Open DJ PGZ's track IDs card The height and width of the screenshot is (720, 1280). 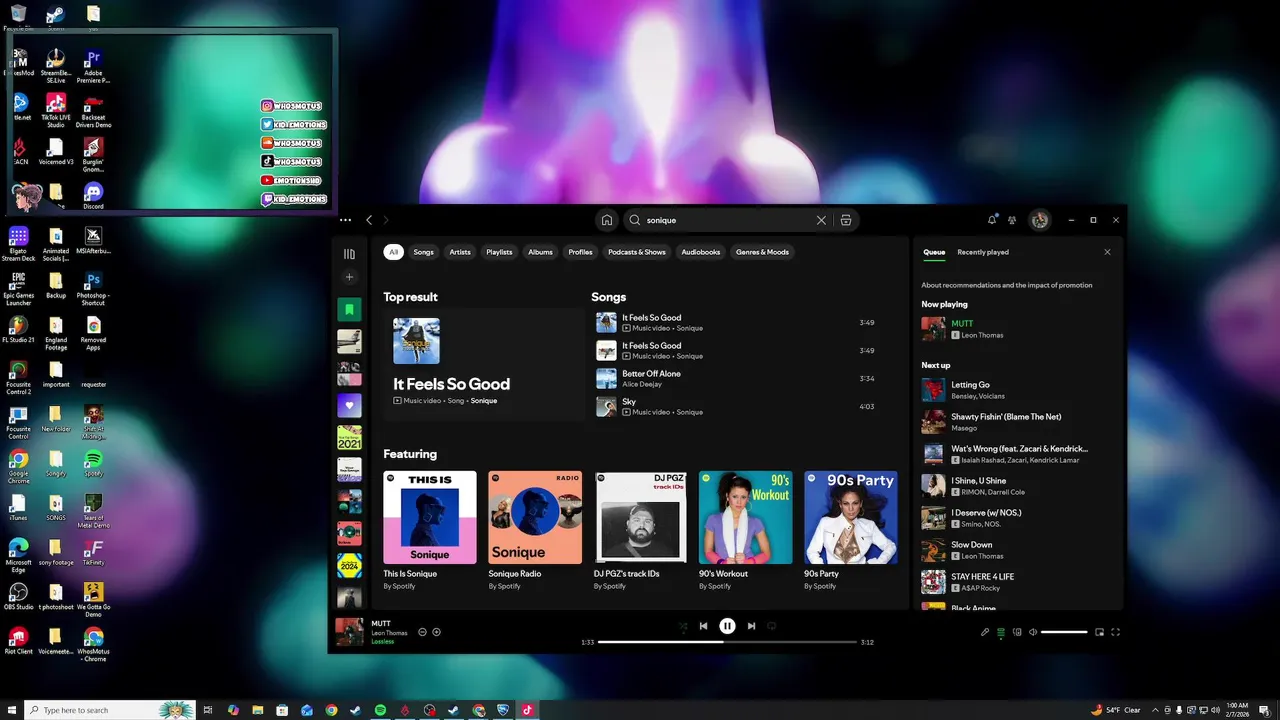[x=640, y=531]
